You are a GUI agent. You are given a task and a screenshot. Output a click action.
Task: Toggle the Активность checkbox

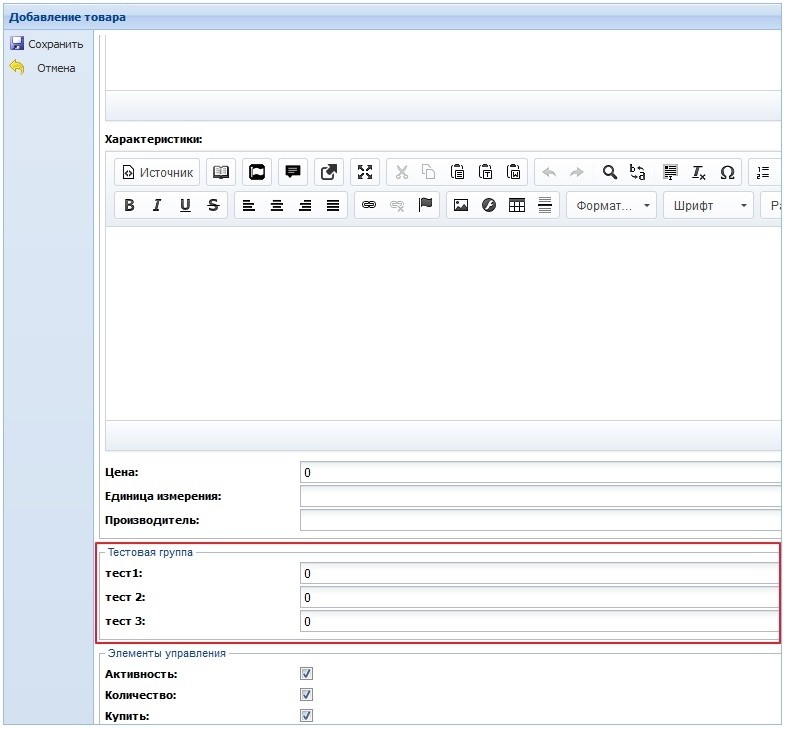coord(307,674)
